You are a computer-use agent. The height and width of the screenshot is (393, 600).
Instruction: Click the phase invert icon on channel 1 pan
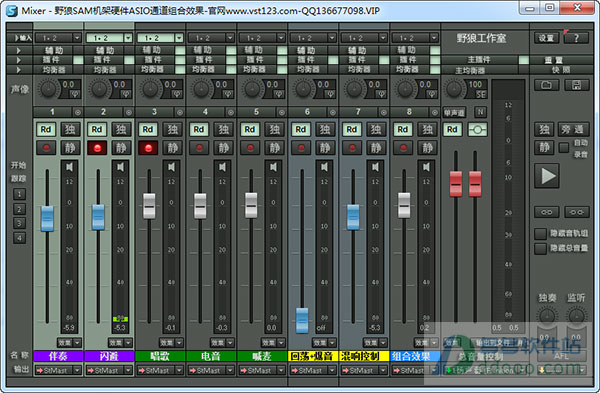75,93
